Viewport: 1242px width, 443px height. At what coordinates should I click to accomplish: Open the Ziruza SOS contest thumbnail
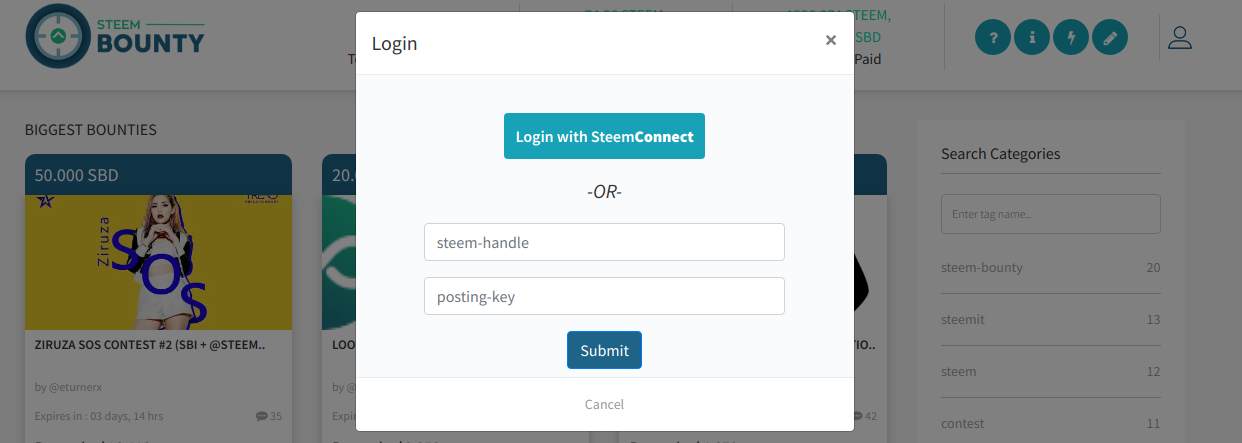click(x=158, y=262)
